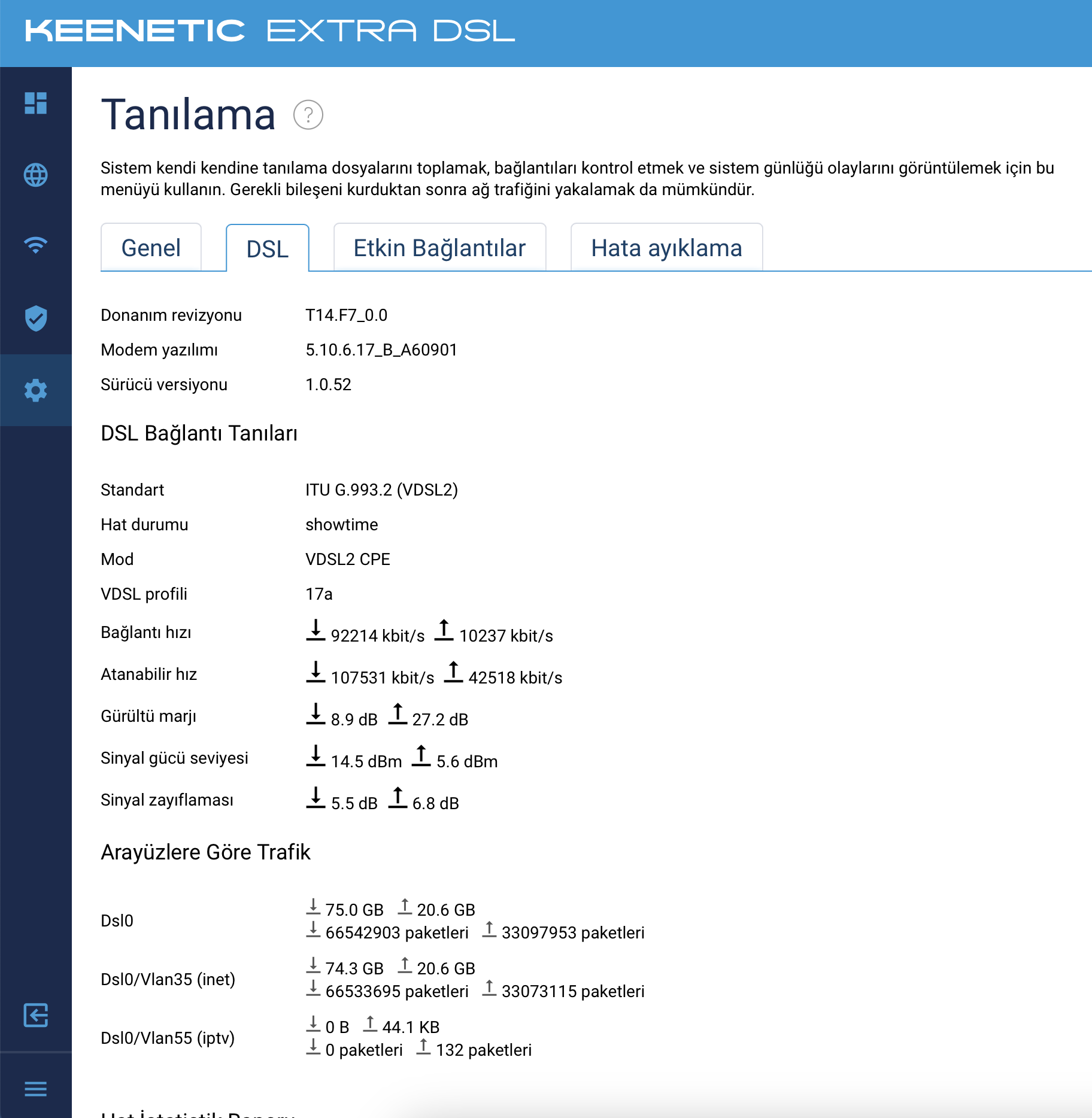Click the line status showtime
The width and height of the screenshot is (1092, 1118).
342,525
